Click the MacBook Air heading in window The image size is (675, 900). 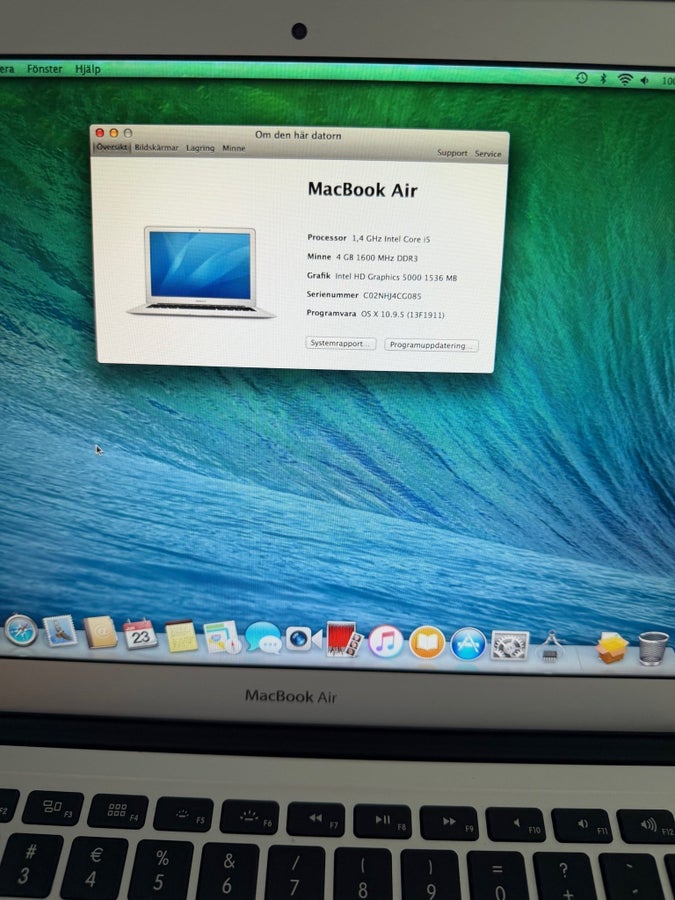[362, 190]
